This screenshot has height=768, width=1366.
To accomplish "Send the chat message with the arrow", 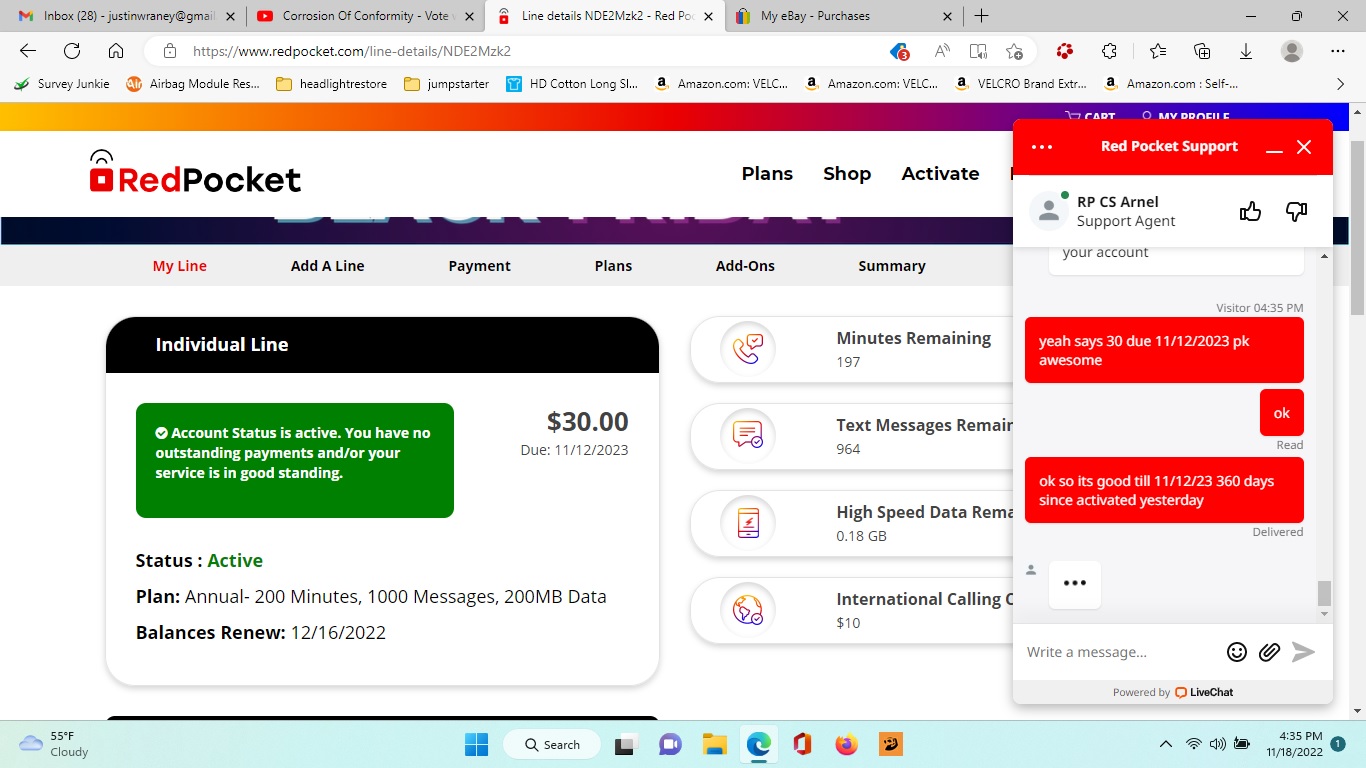I will tap(1303, 652).
